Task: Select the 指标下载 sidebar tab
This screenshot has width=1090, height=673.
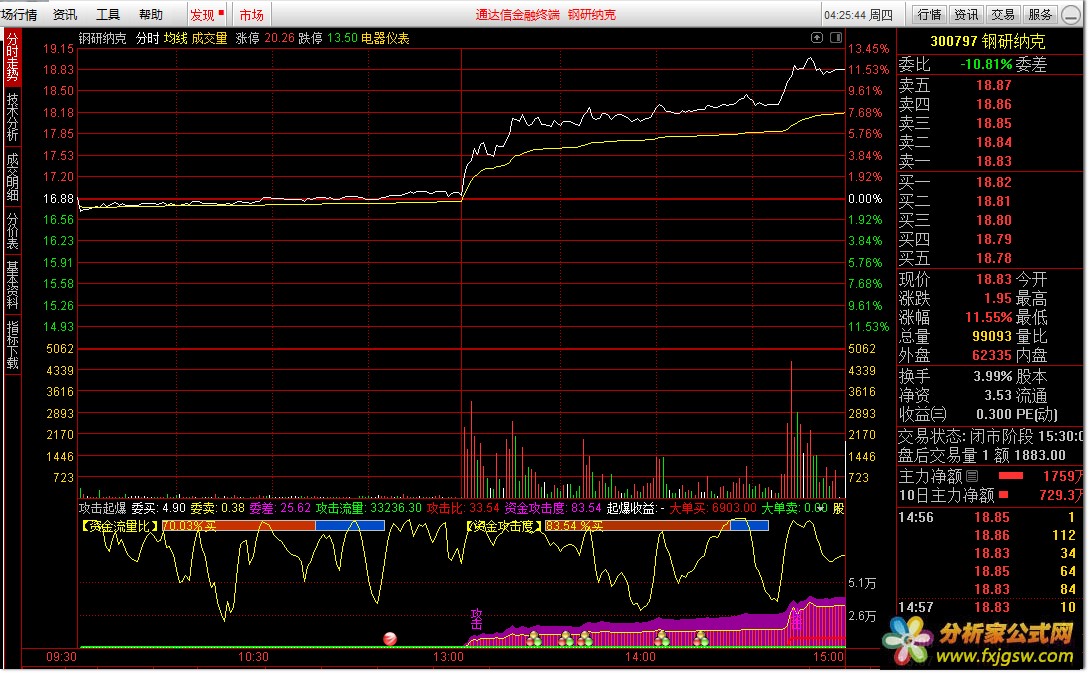Action: coord(13,345)
